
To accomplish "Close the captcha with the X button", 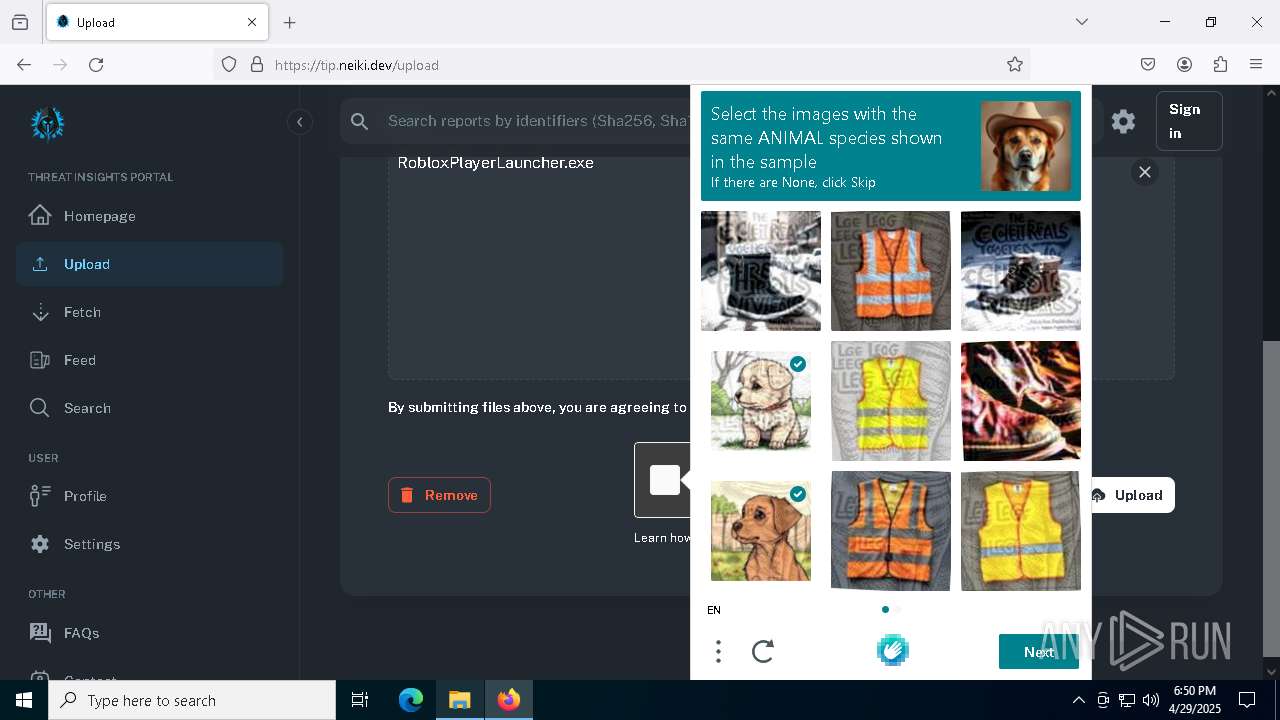I will (1145, 172).
